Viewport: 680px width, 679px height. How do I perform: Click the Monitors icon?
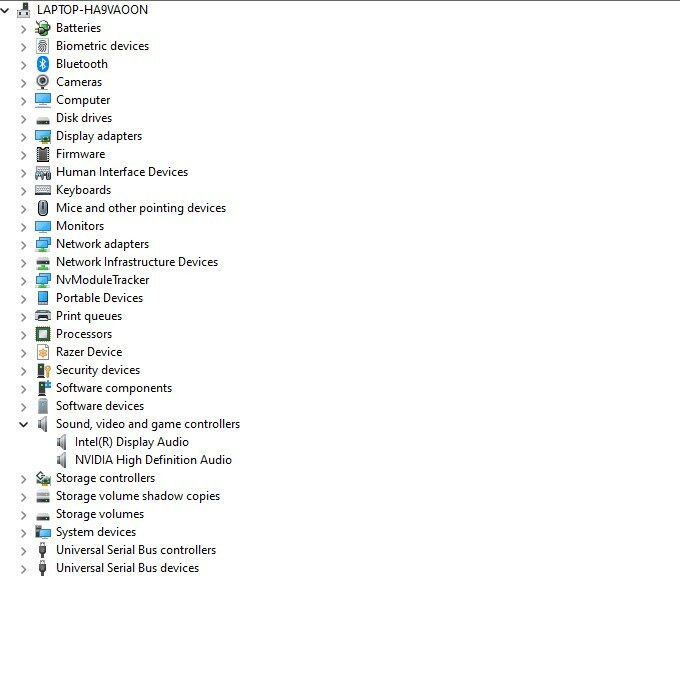42,226
